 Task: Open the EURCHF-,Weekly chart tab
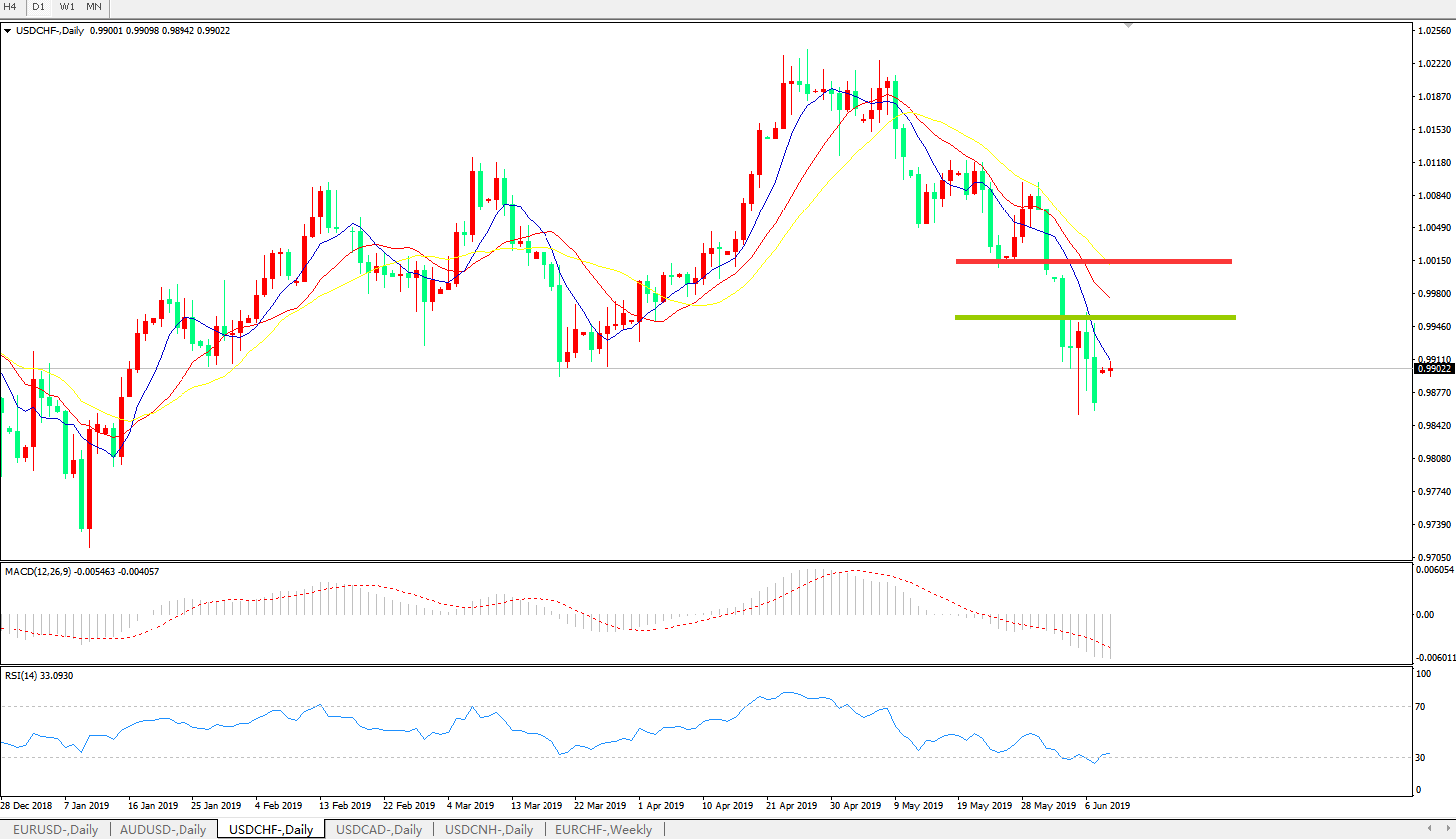coord(603,829)
